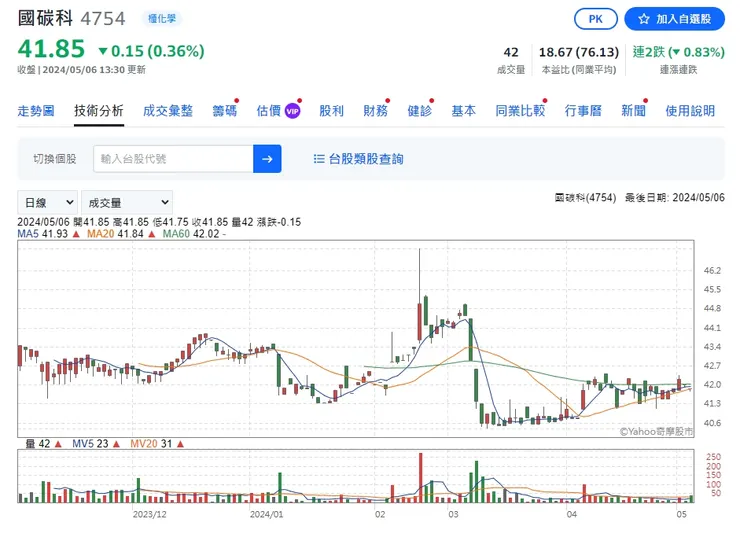Image resolution: width=740 pixels, height=533 pixels.
Task: Click the star icon in 加入自選股
Action: (x=644, y=19)
